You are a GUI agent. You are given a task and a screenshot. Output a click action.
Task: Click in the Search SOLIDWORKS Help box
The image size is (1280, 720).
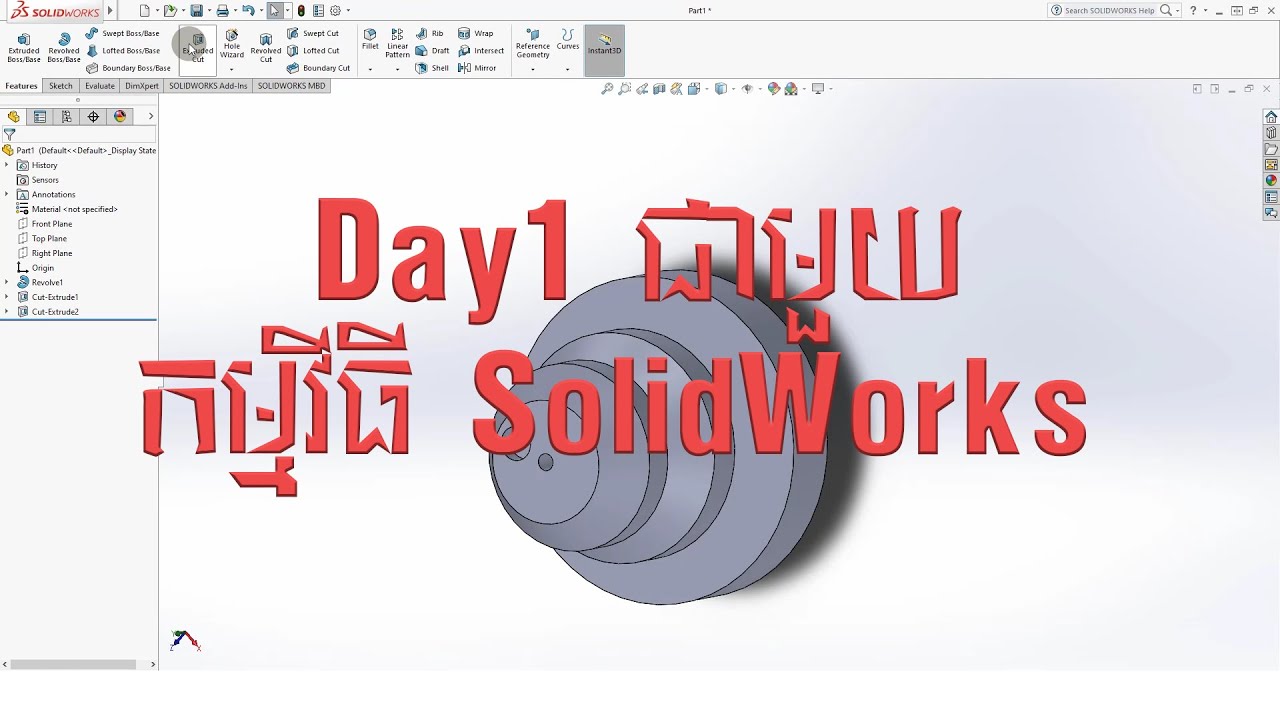(1109, 10)
